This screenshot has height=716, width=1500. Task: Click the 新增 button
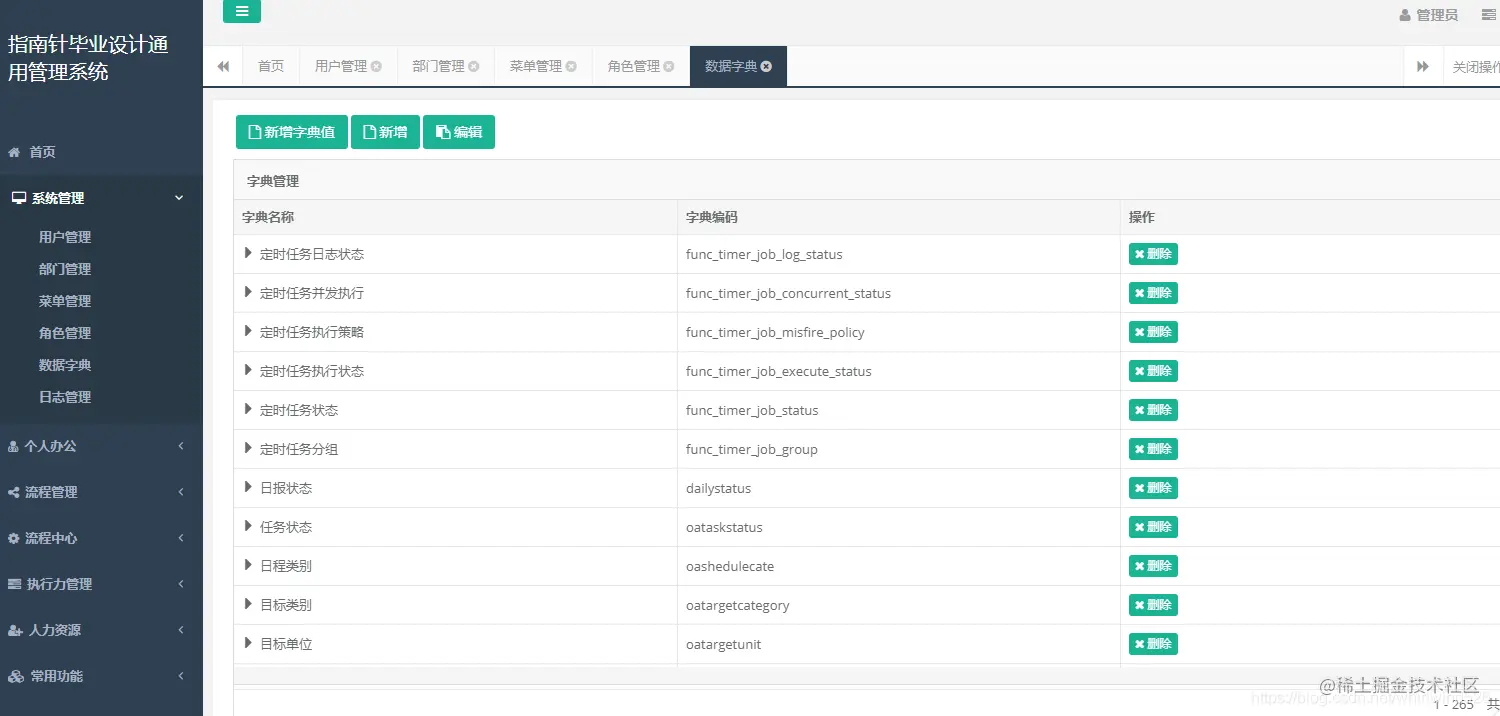click(385, 132)
